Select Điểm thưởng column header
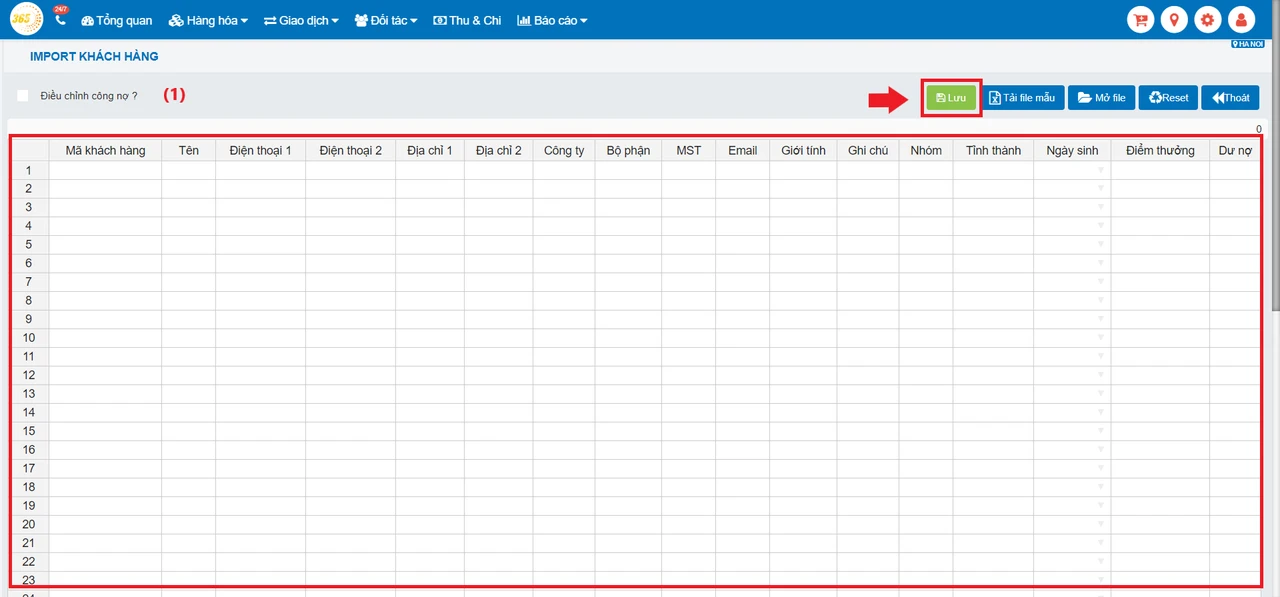 (x=1160, y=151)
